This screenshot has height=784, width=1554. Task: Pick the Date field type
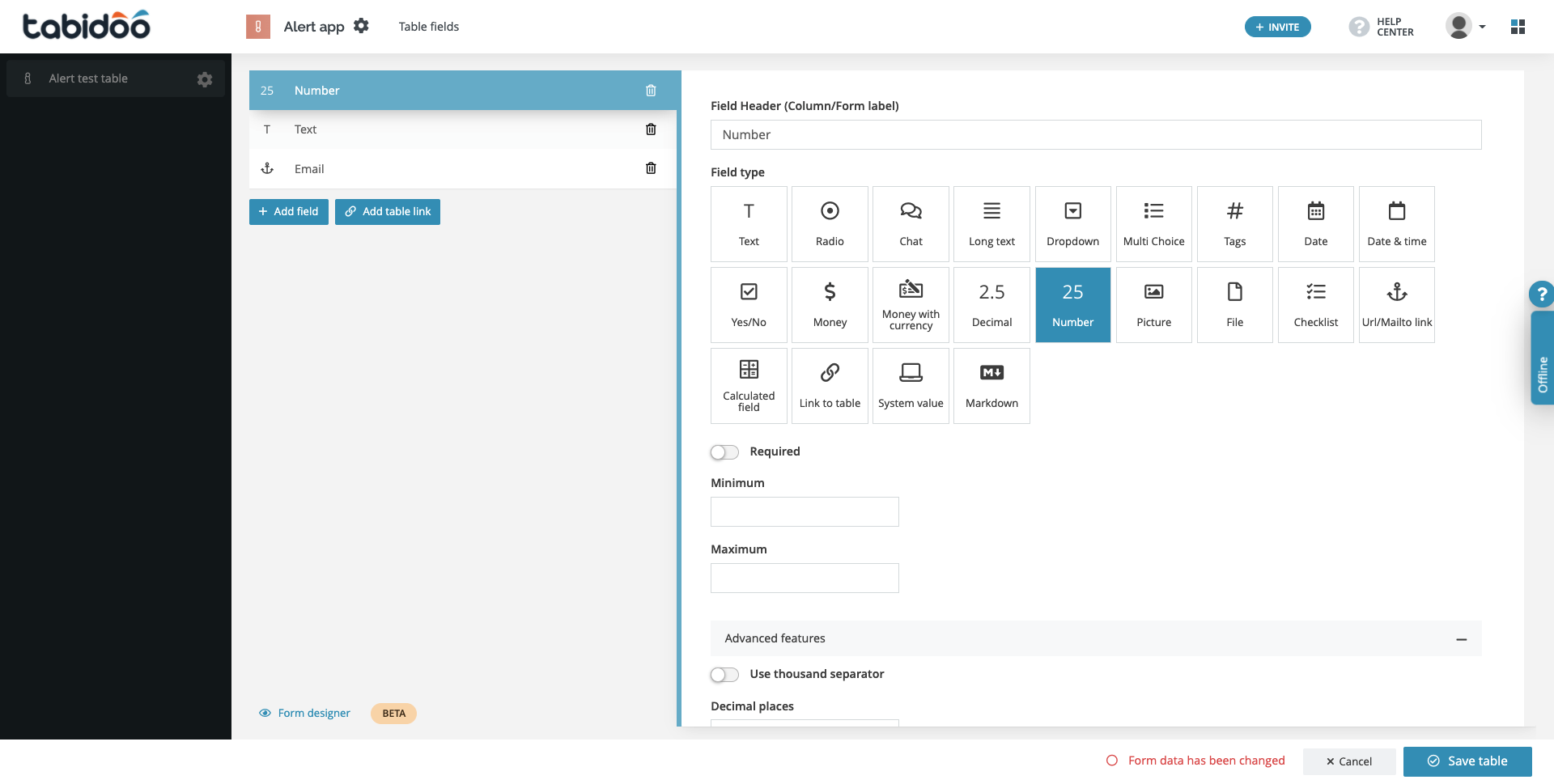pyautogui.click(x=1315, y=224)
